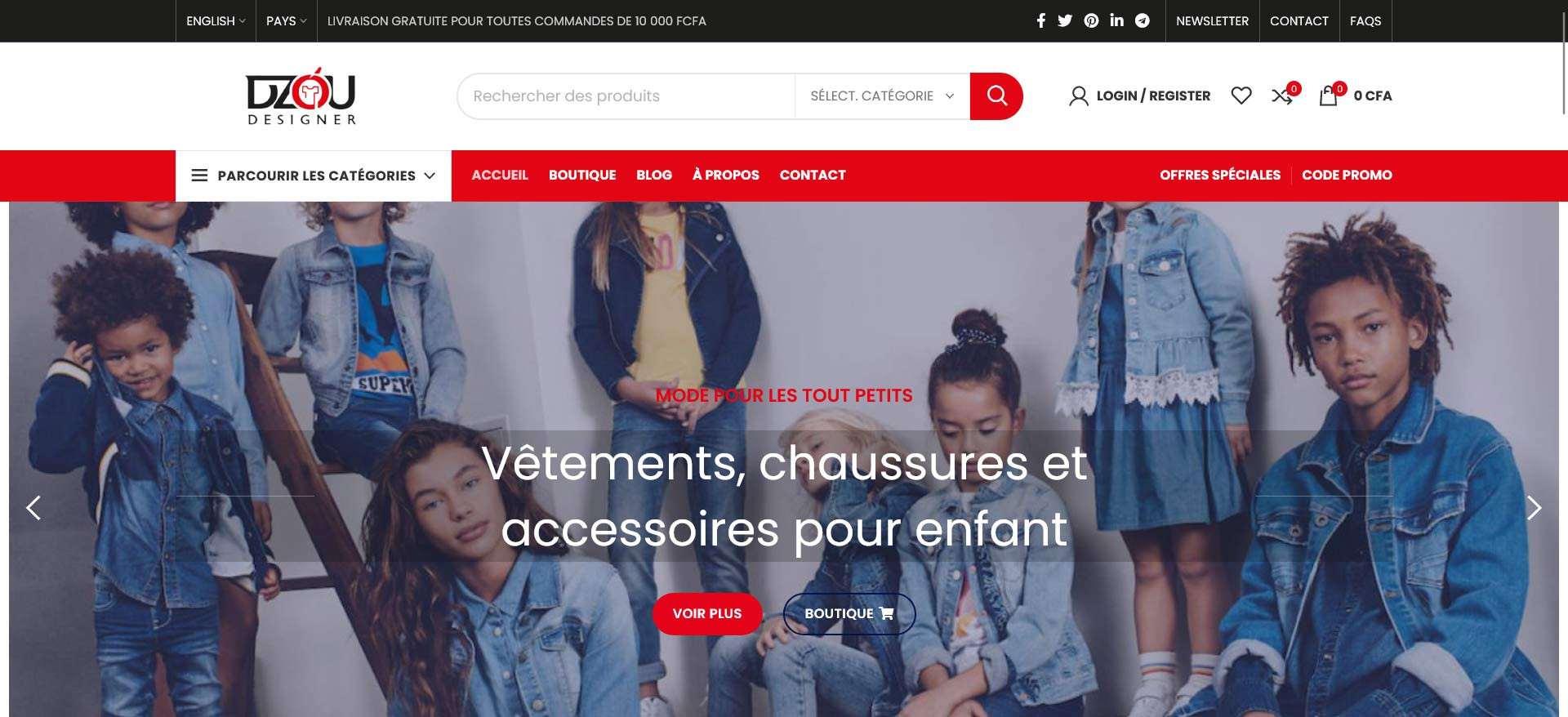Open the wishlist heart icon
This screenshot has height=717, width=1568.
[1241, 96]
